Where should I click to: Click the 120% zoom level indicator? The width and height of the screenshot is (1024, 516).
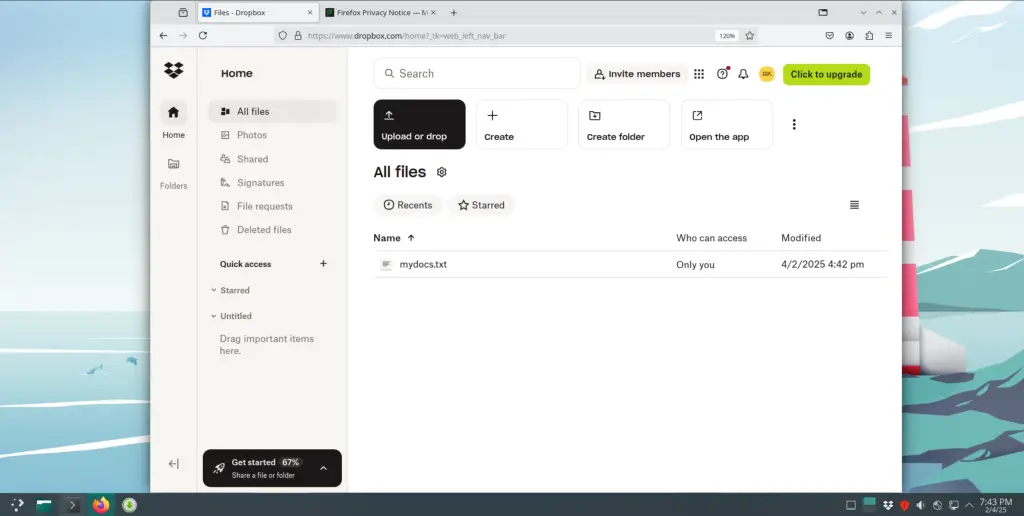[x=727, y=36]
